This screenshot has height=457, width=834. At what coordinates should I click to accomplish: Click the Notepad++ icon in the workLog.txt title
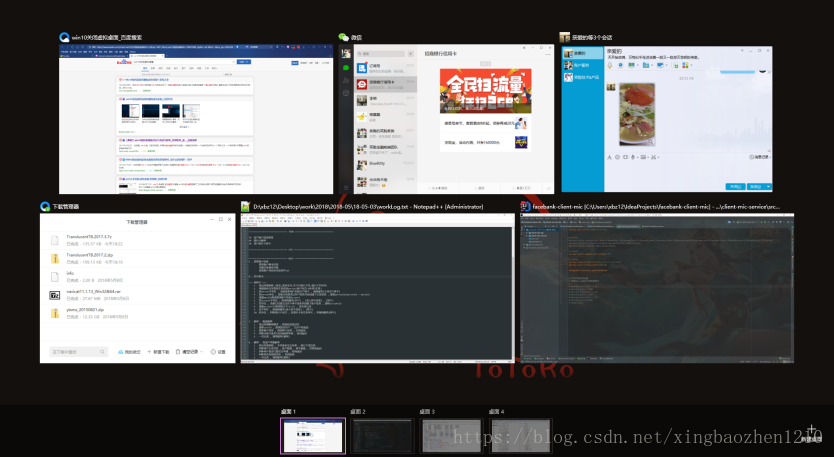[245, 206]
